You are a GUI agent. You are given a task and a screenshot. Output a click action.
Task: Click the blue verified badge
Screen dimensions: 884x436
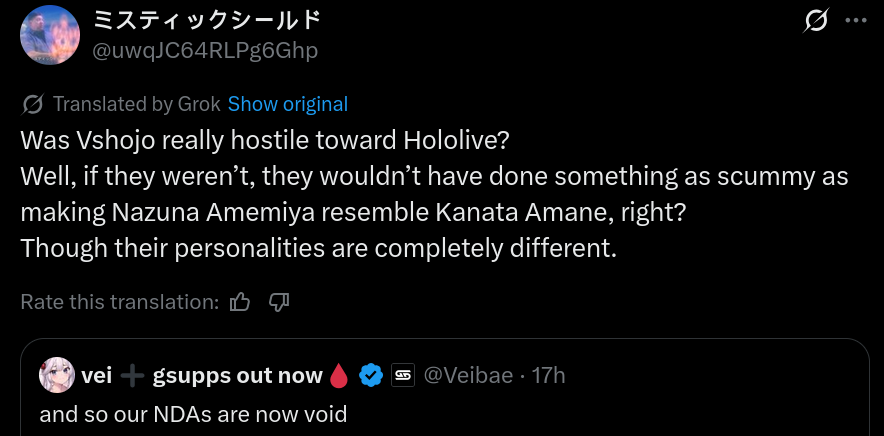371,376
